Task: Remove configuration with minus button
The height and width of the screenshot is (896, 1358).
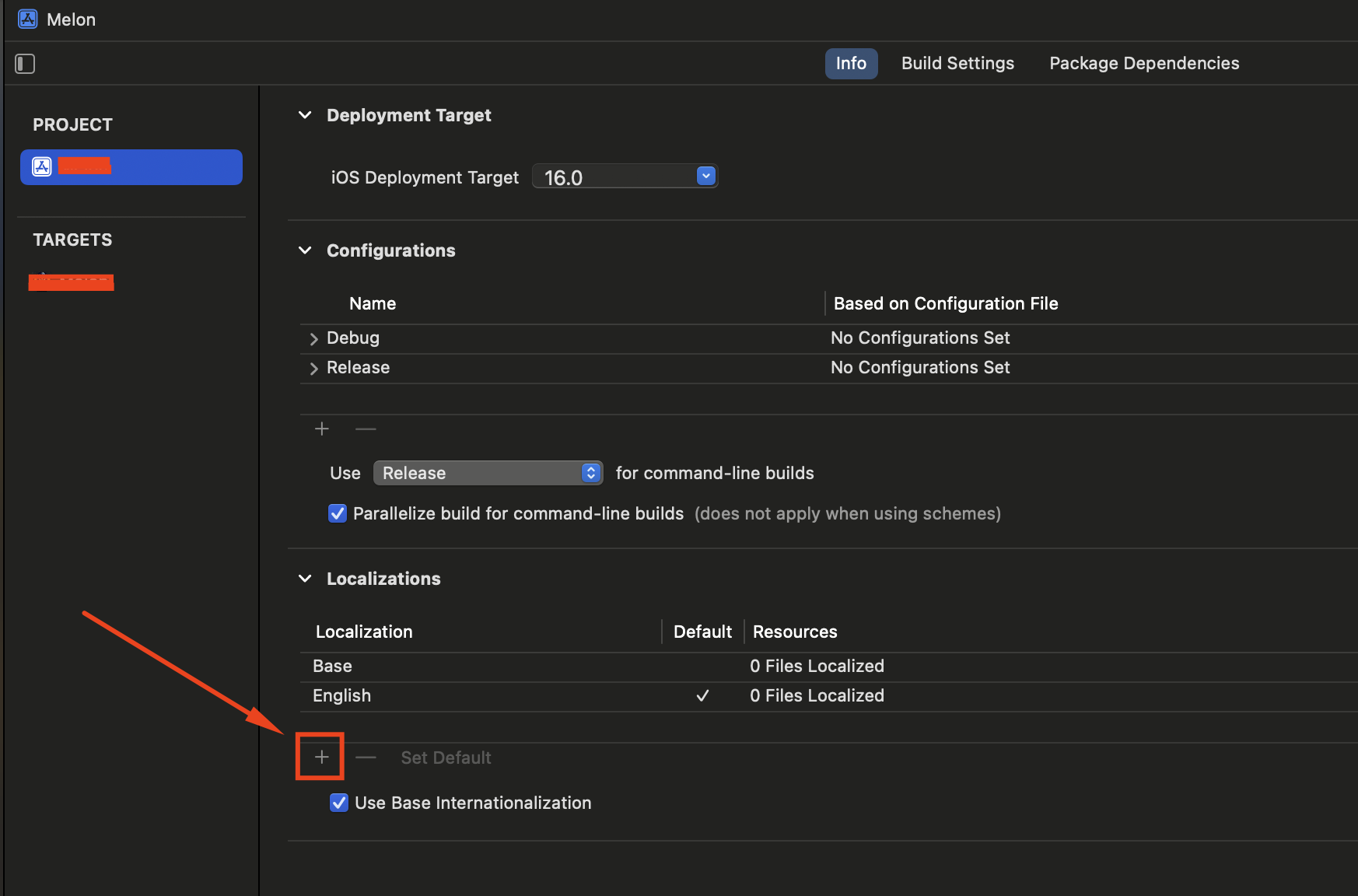Action: (x=366, y=429)
